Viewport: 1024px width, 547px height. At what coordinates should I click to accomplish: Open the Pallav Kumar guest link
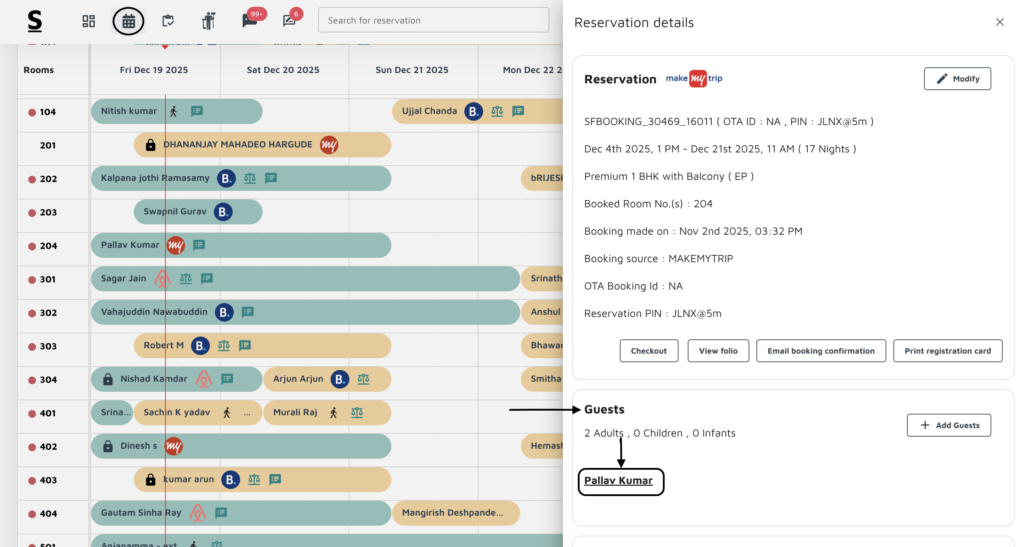click(618, 481)
